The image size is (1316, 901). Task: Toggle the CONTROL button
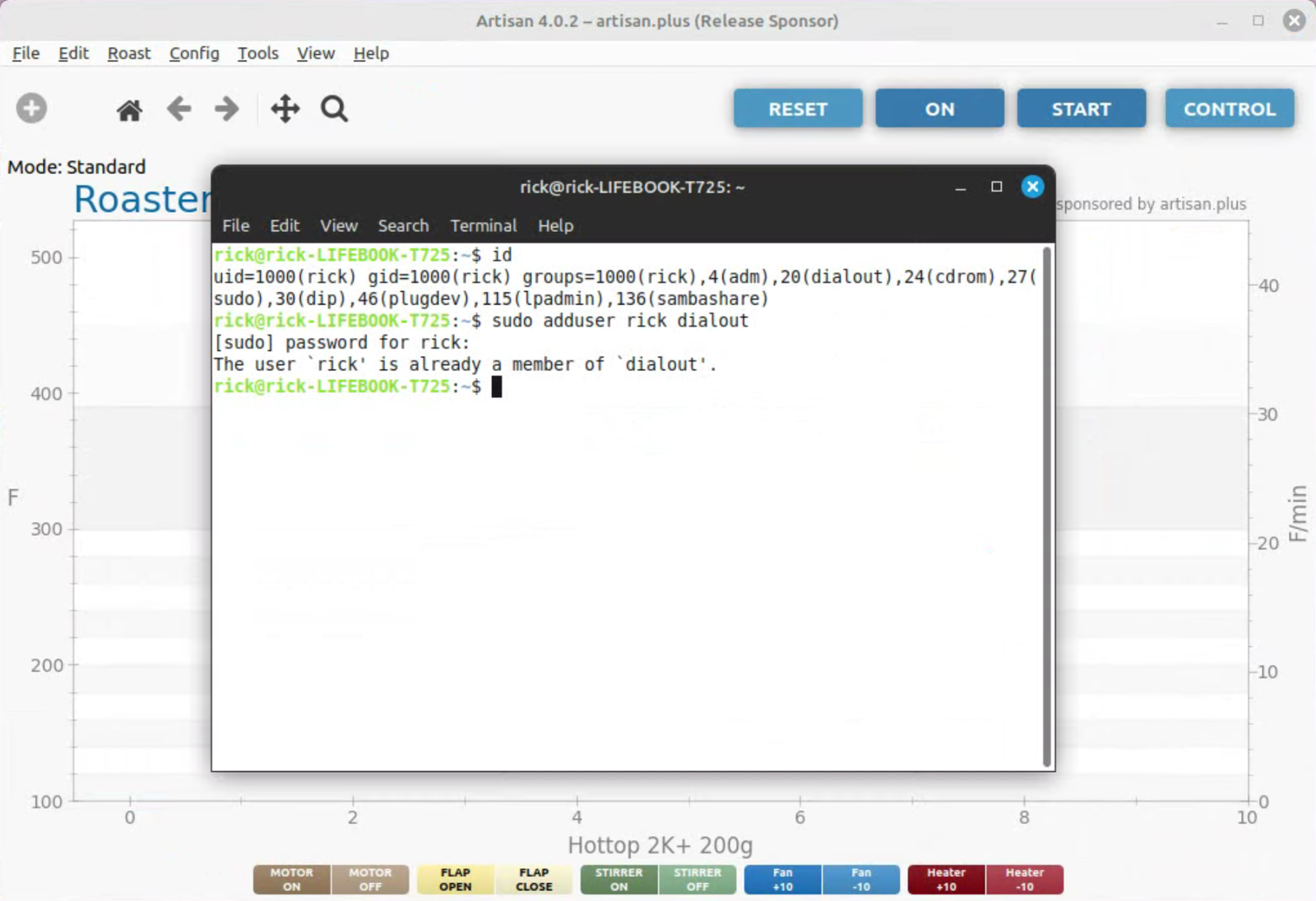click(1229, 109)
